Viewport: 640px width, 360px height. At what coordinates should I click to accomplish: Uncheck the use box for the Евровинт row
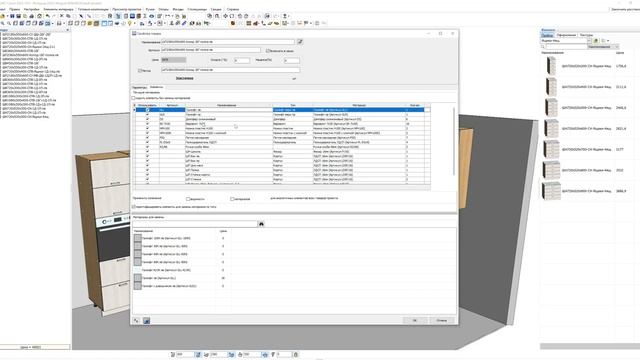pyautogui.click(x=147, y=124)
